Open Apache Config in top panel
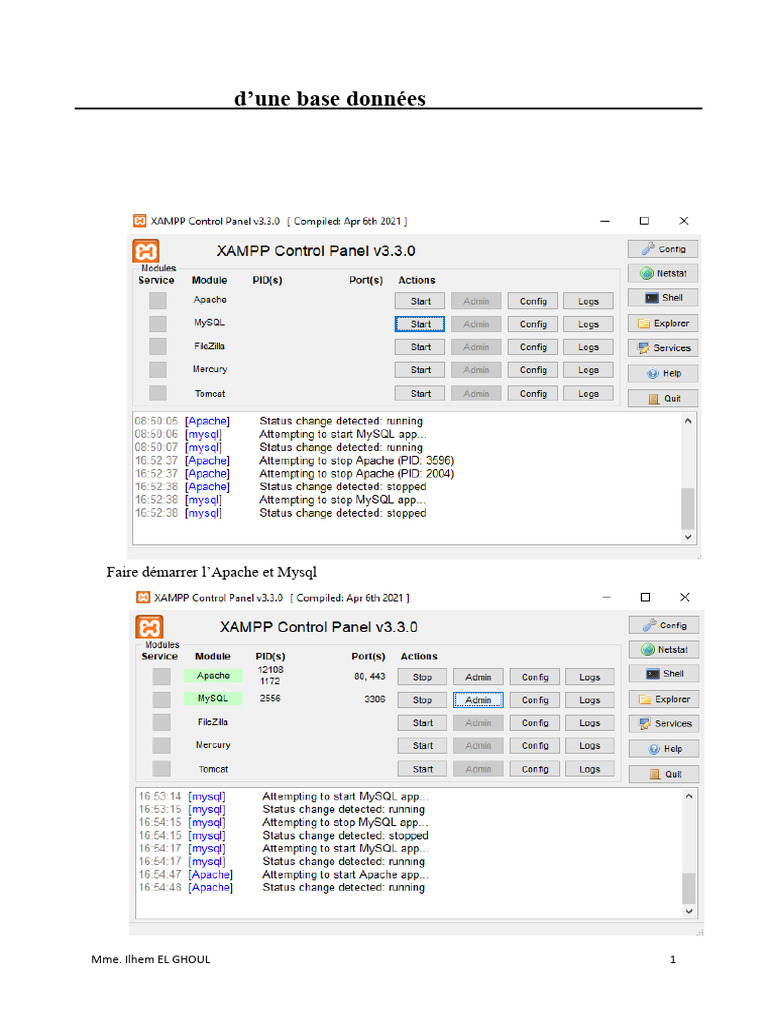768x1024 pixels. 533,301
